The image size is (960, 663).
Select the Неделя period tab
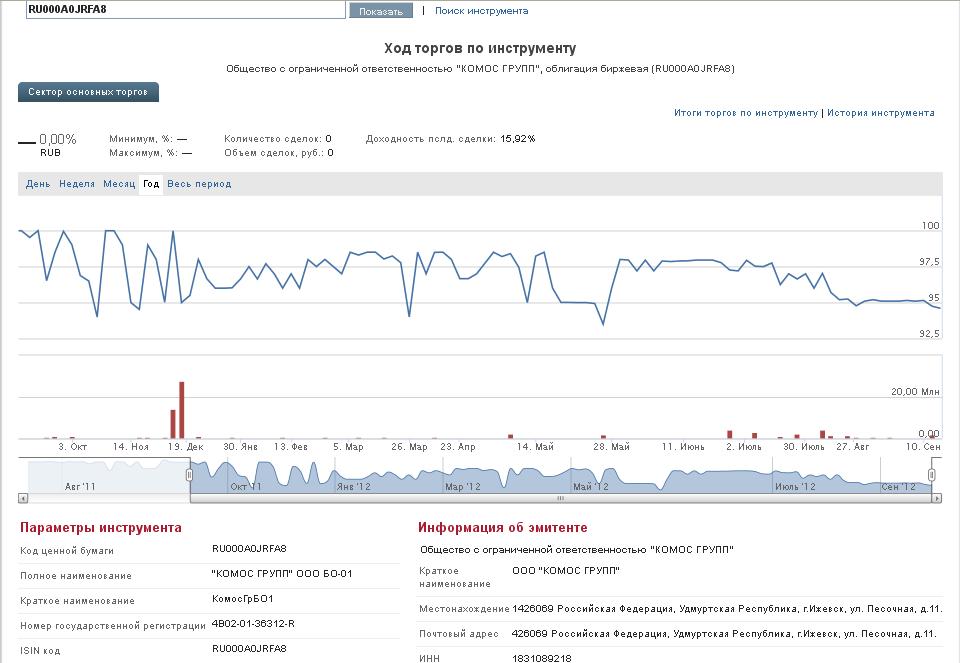(77, 184)
